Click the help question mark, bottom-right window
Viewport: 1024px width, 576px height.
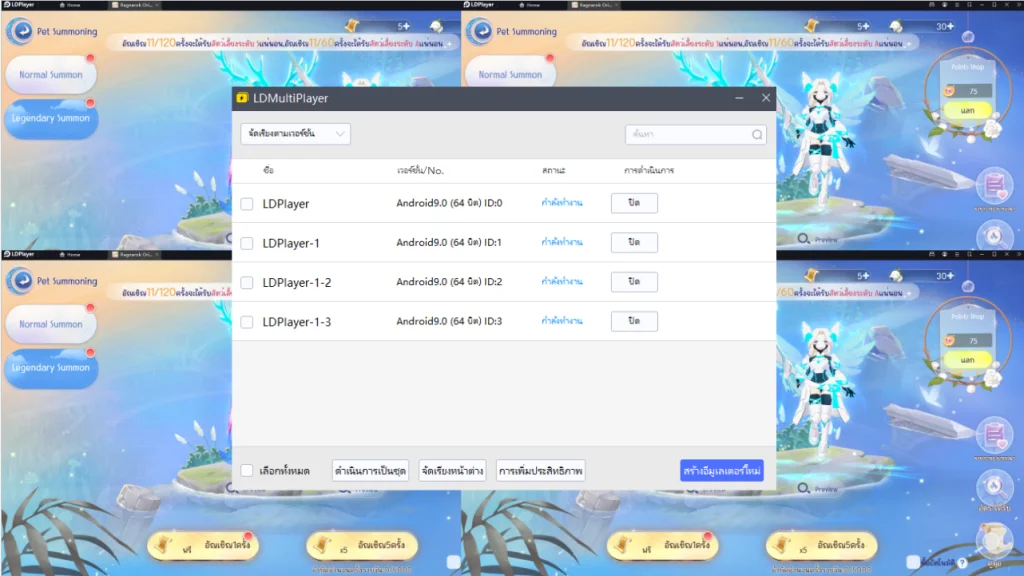(963, 562)
